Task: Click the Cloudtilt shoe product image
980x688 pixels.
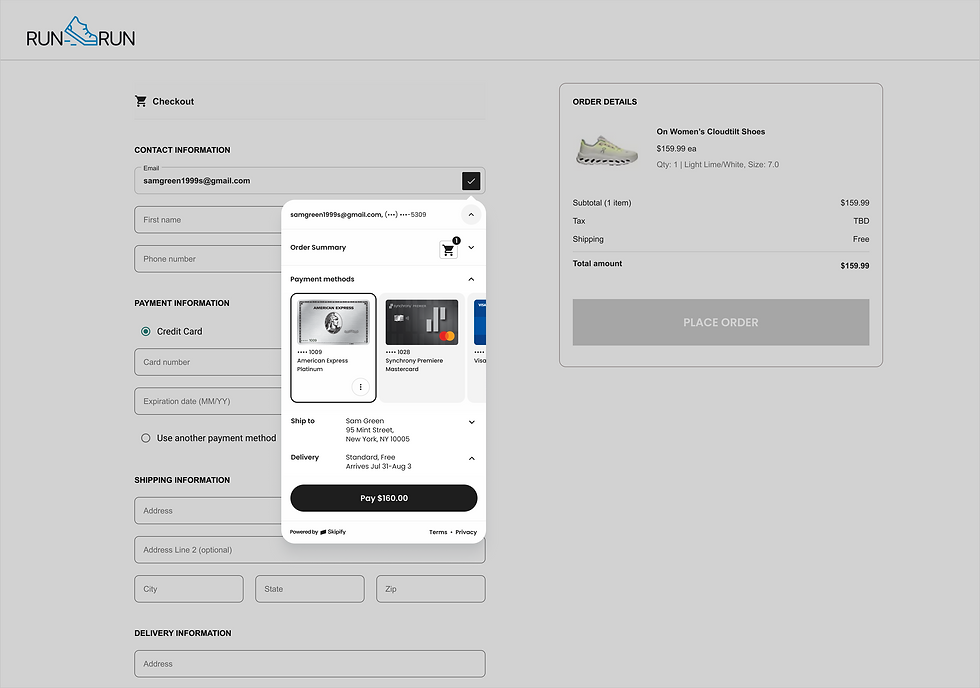Action: (606, 150)
